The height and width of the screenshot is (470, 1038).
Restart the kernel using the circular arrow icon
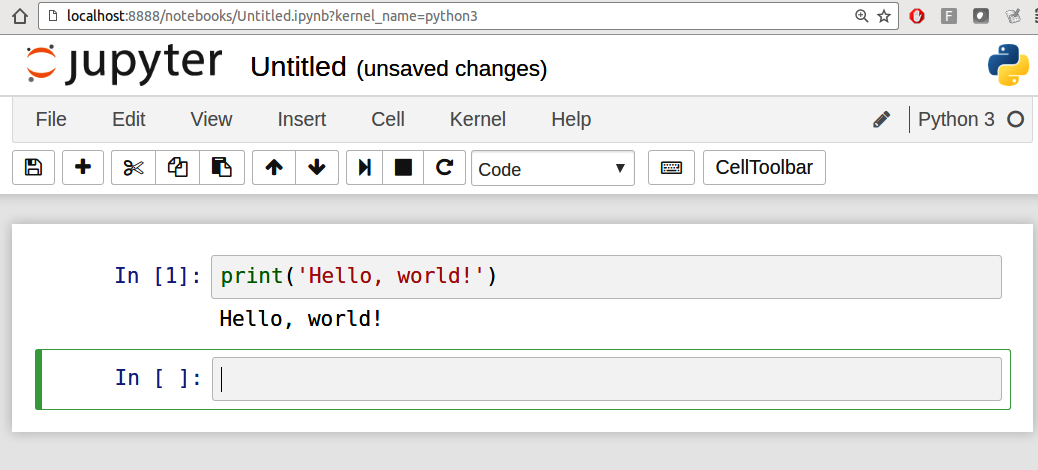click(x=445, y=168)
